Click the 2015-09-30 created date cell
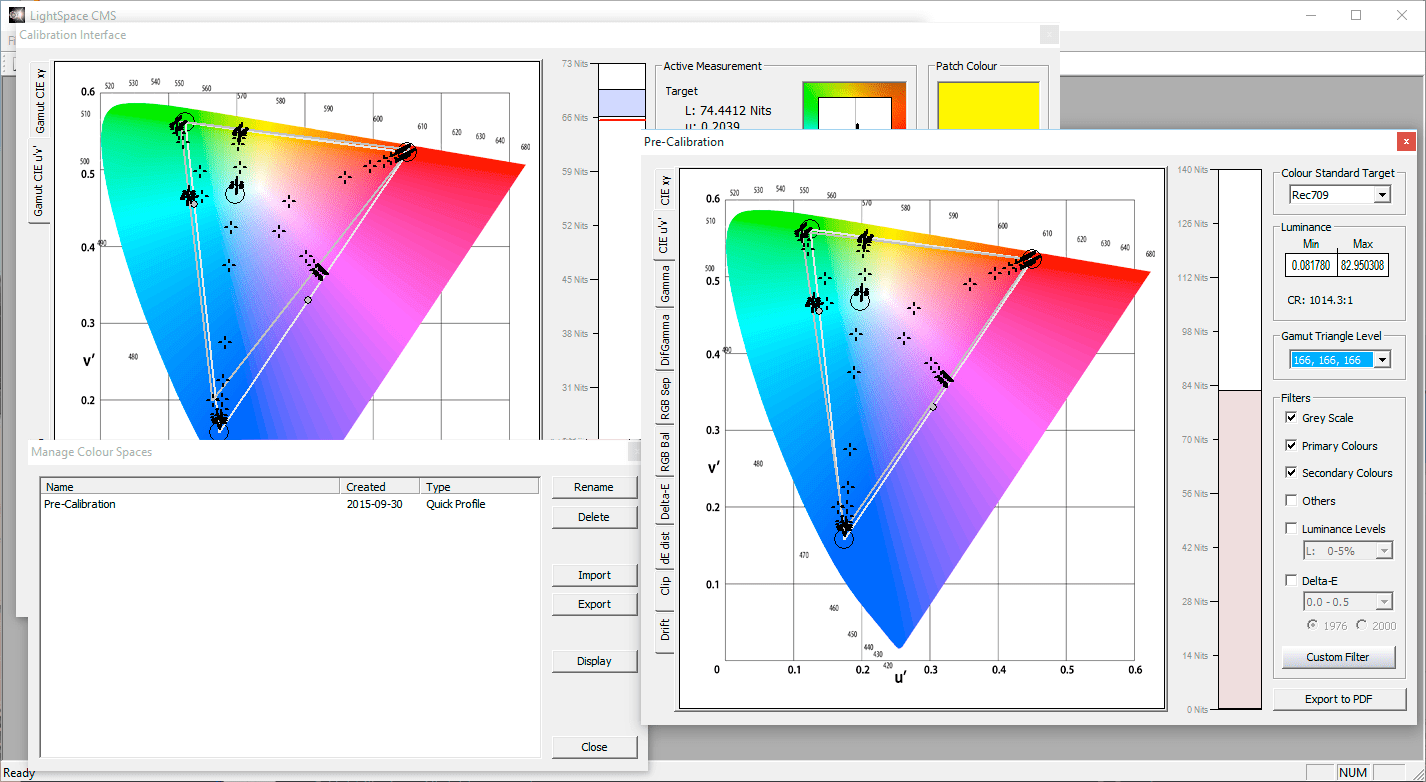1426x782 pixels. [x=374, y=504]
